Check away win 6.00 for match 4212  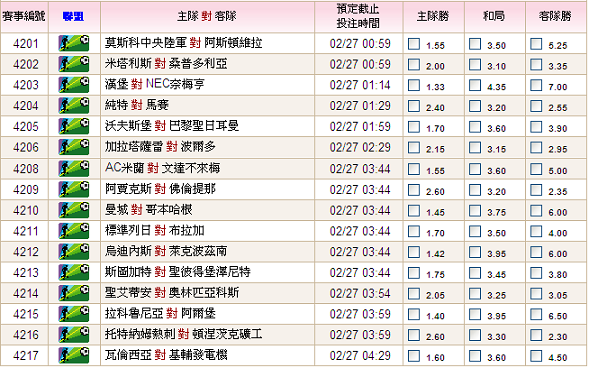536,252
